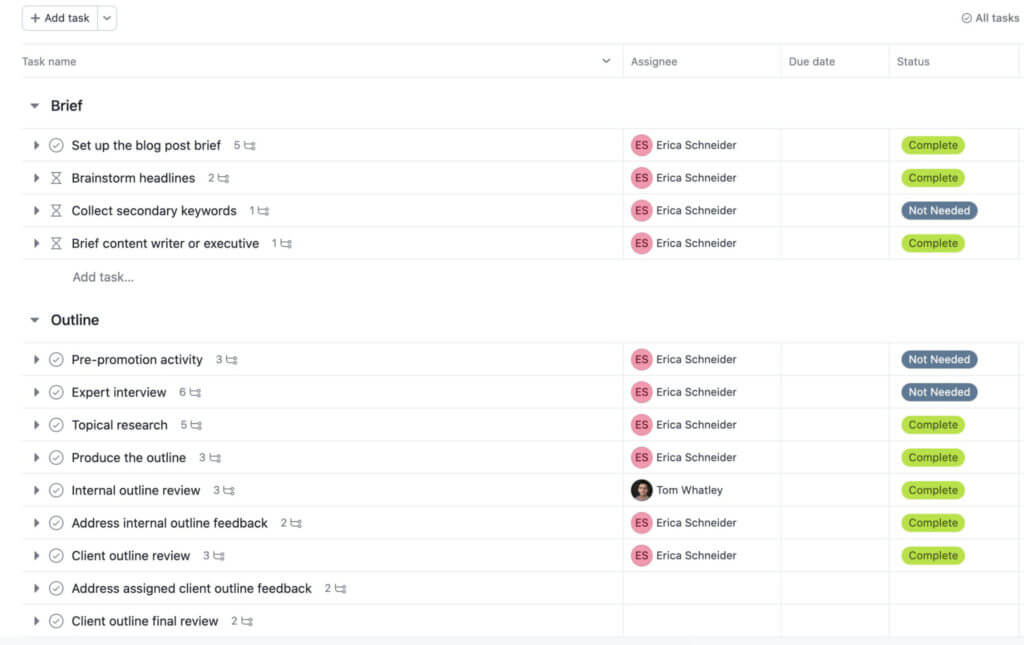Viewport: 1024px width, 645px height.
Task: Click Tom Whatley's avatar on Internal outline review
Action: (x=641, y=490)
